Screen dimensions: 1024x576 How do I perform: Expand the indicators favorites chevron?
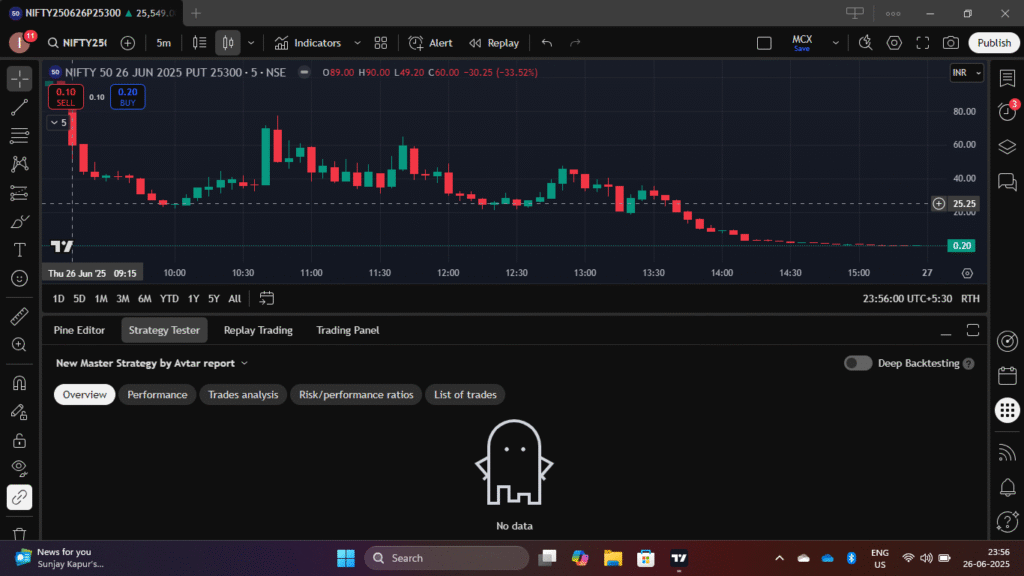coord(357,43)
